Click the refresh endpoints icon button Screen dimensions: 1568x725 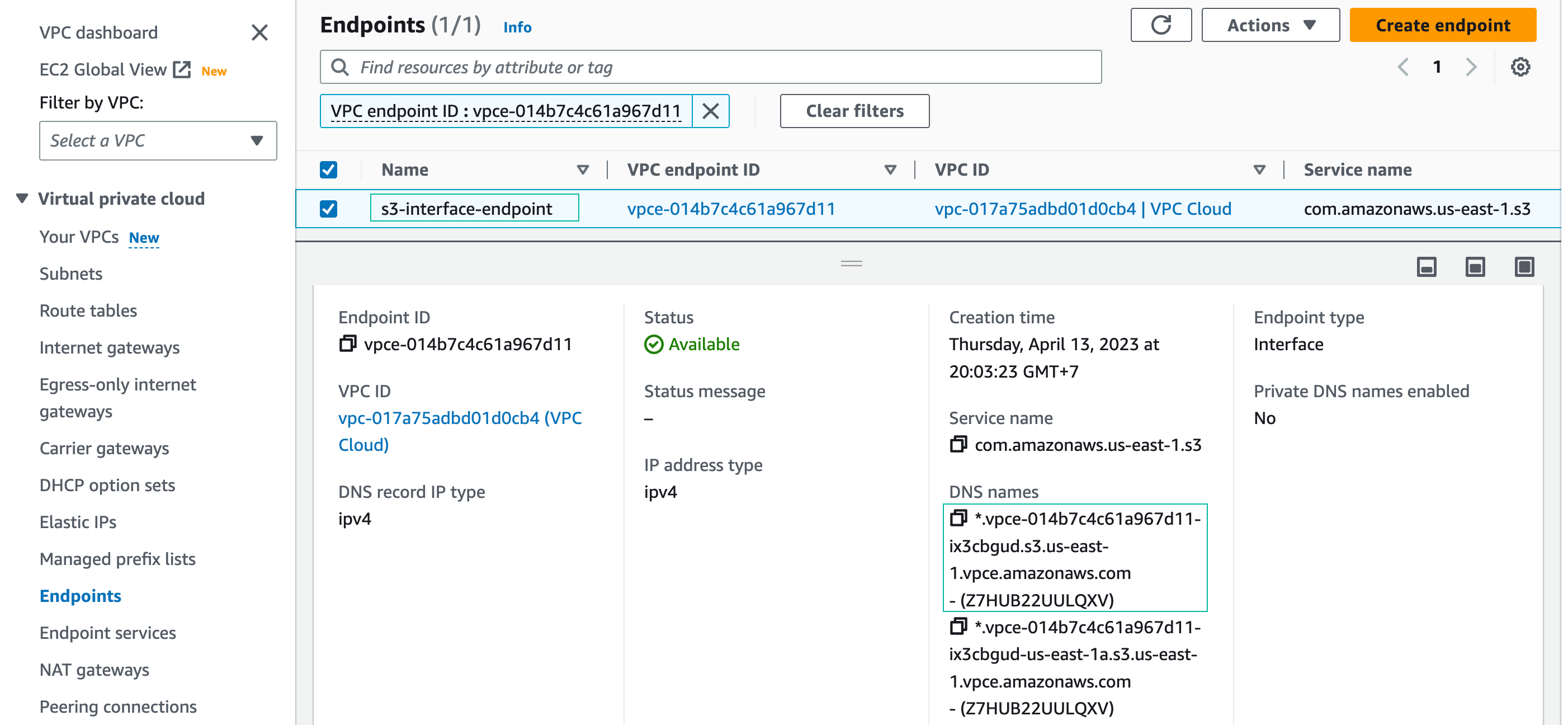point(1160,25)
